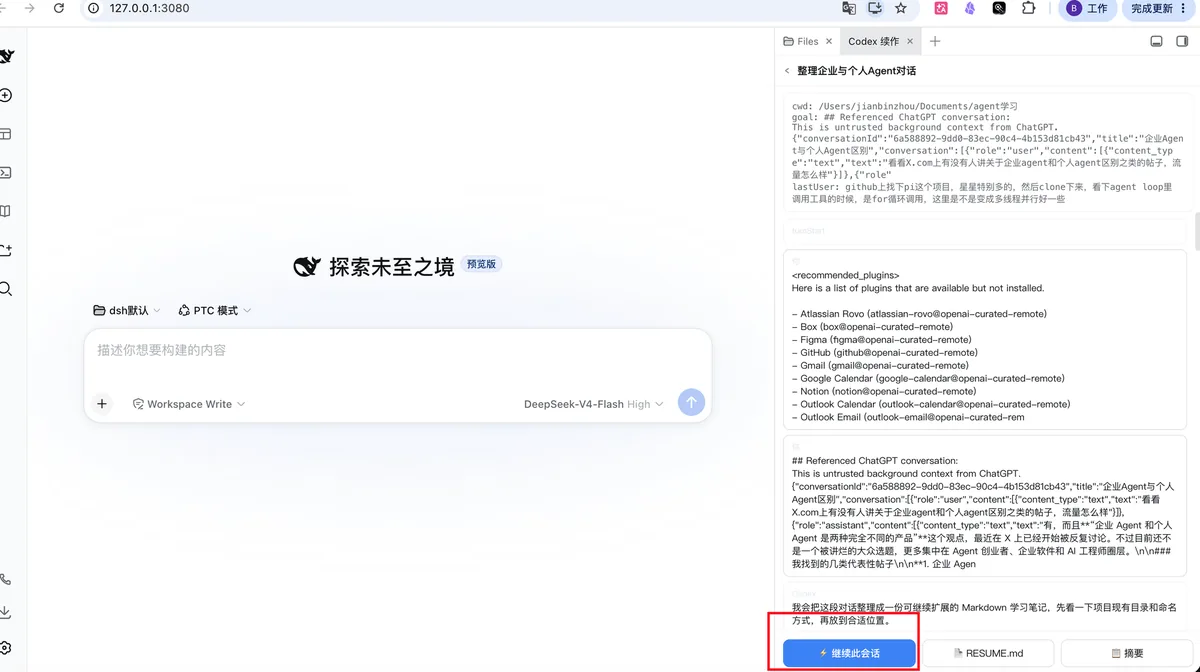
Task: Go back using chevron beside 整理企业与个人Agent对话
Action: tap(787, 71)
